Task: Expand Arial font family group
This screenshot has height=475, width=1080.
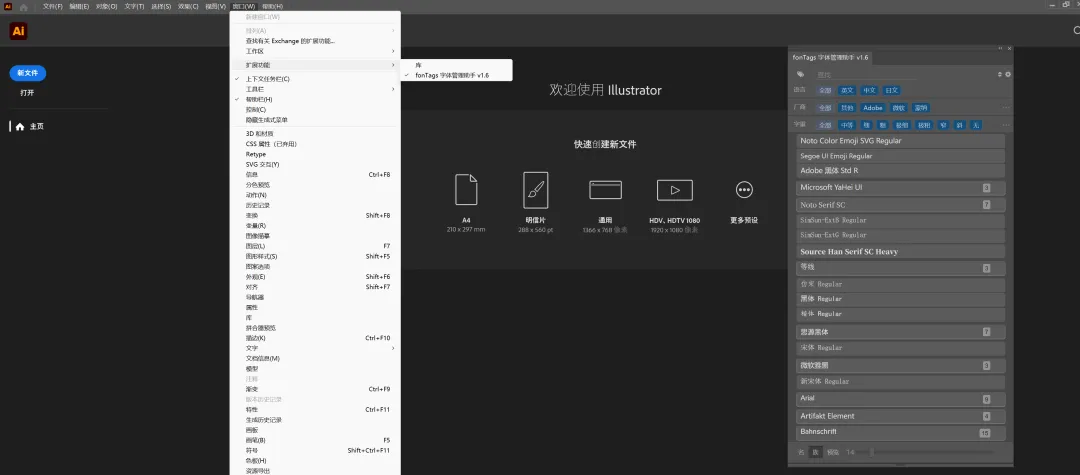Action: (x=900, y=399)
